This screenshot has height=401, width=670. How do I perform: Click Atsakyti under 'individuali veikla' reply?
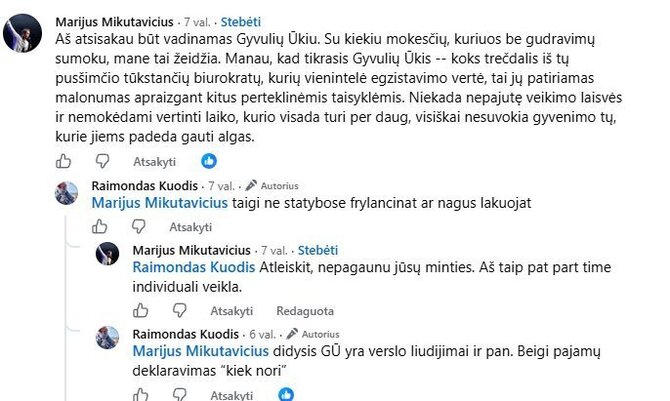232,311
